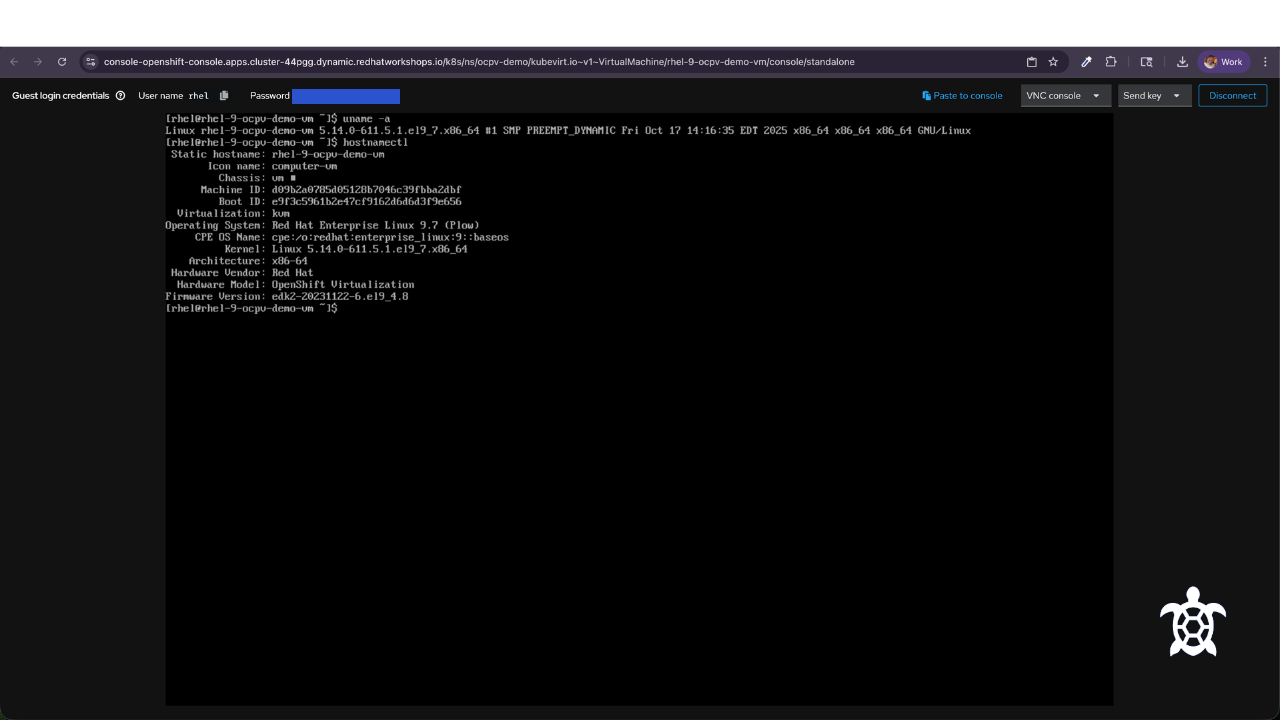Image resolution: width=1280 pixels, height=720 pixels.
Task: Click the 'Hardware Vendor: Red Hat' line
Action: coord(242,273)
